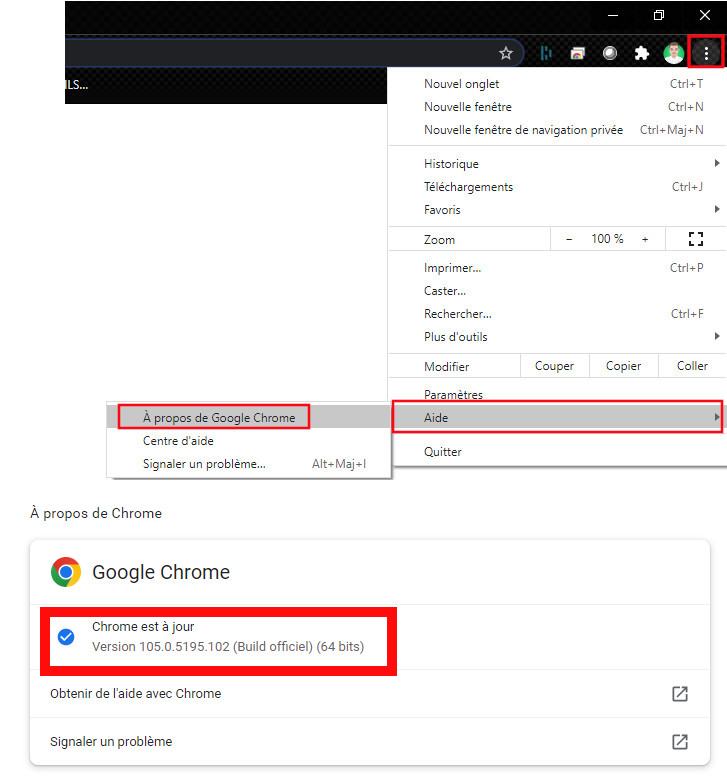
Task: Select Nouvel onglet menu entry
Action: [557, 84]
